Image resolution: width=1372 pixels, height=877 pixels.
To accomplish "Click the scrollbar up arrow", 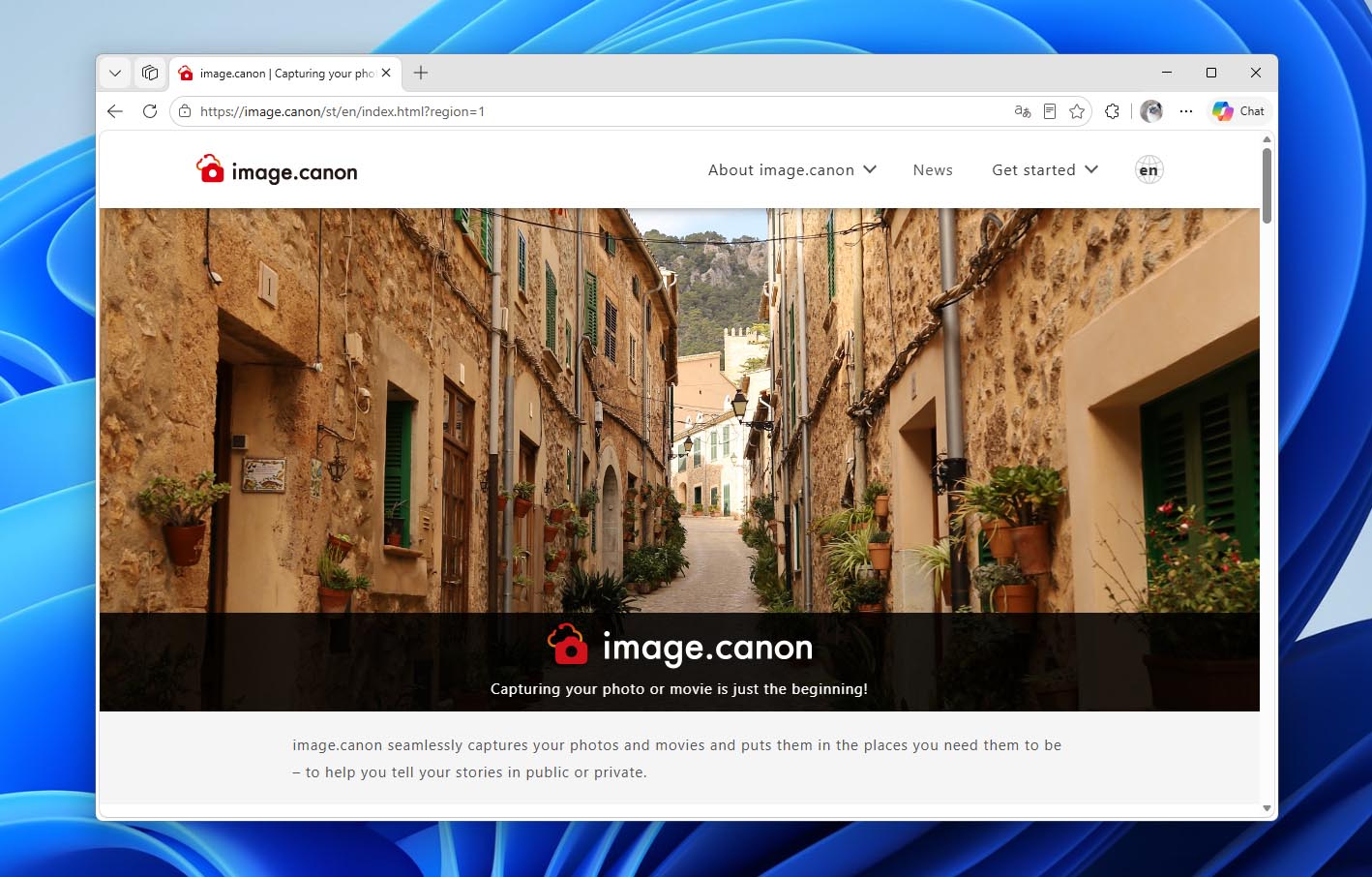I will pyautogui.click(x=1267, y=139).
